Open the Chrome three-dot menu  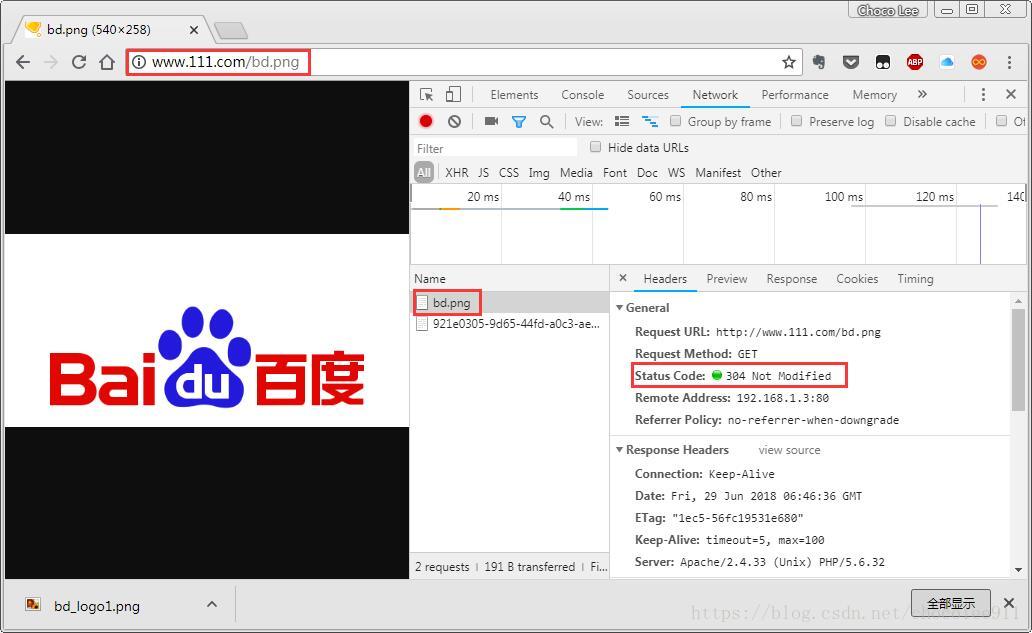pyautogui.click(x=1009, y=62)
